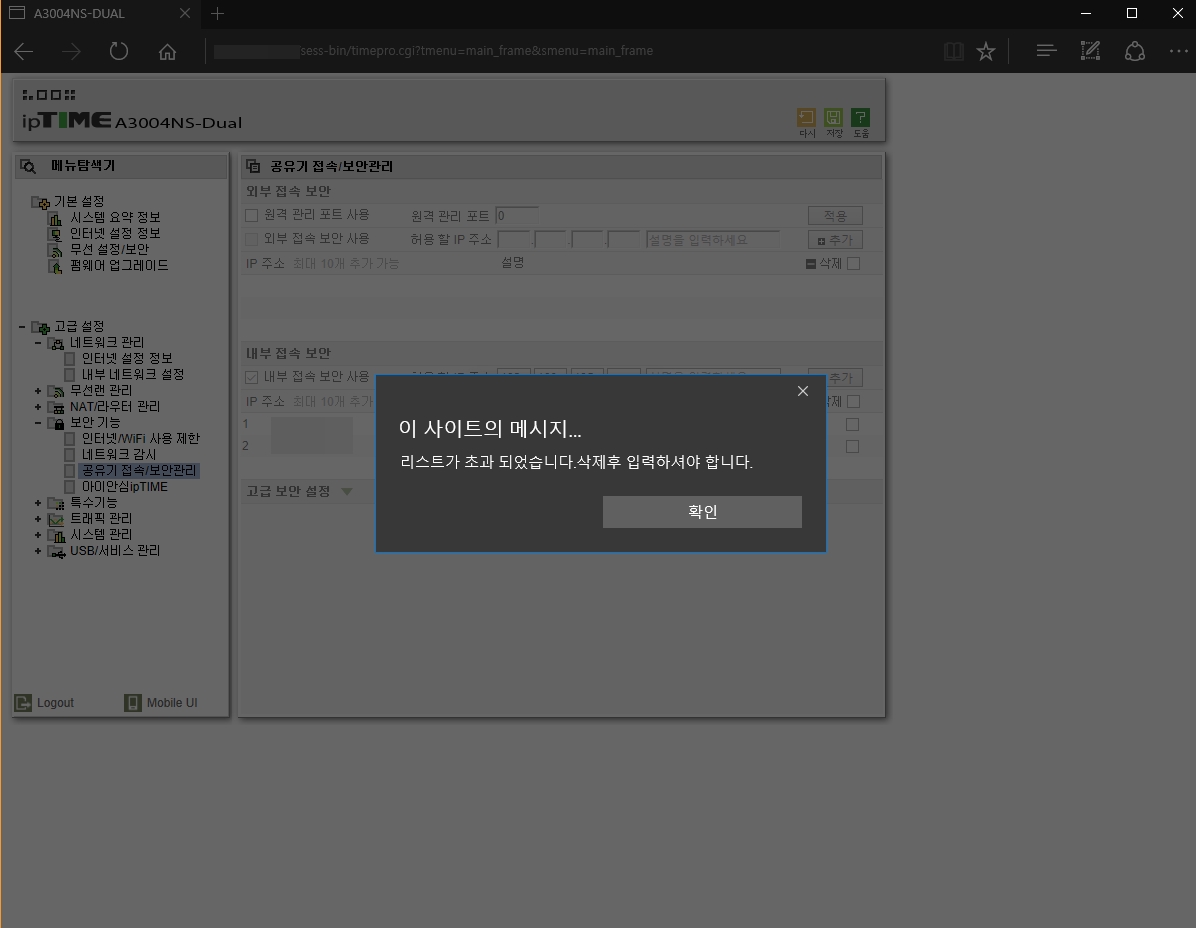This screenshot has height=928, width=1196.
Task: Toggle 원격 관리 포트 사용 checkbox
Action: coord(251,215)
